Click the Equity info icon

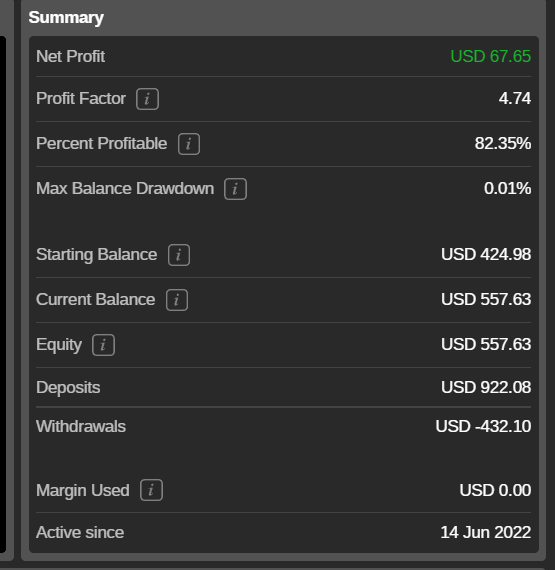(103, 345)
